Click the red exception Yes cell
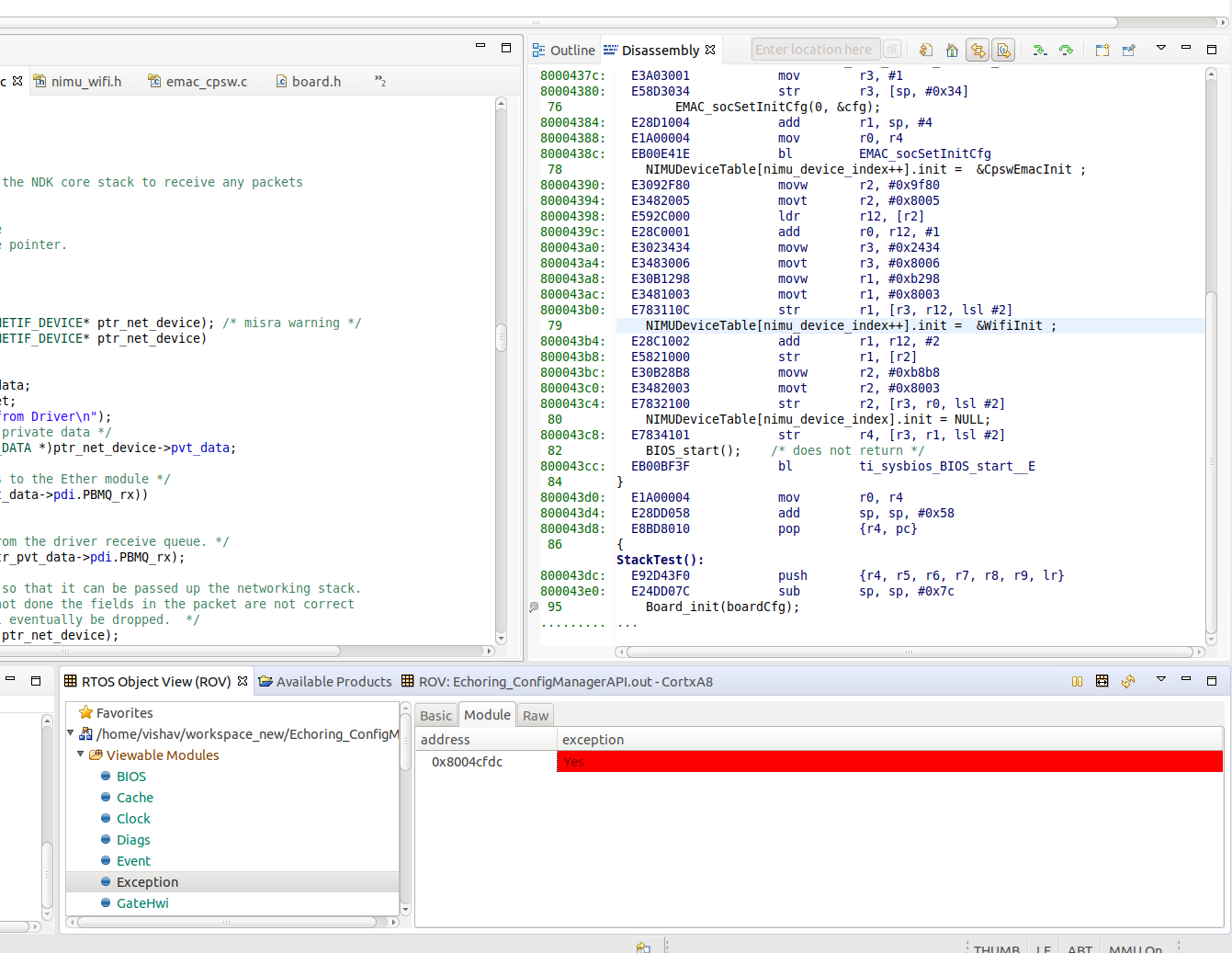This screenshot has height=953, width=1232. pos(889,762)
